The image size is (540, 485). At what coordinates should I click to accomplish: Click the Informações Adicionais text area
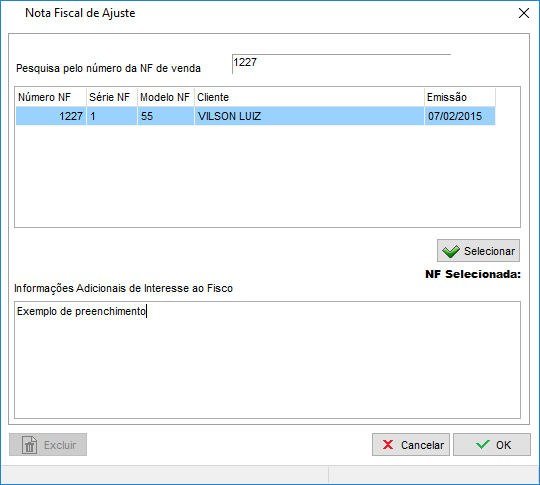[x=267, y=360]
